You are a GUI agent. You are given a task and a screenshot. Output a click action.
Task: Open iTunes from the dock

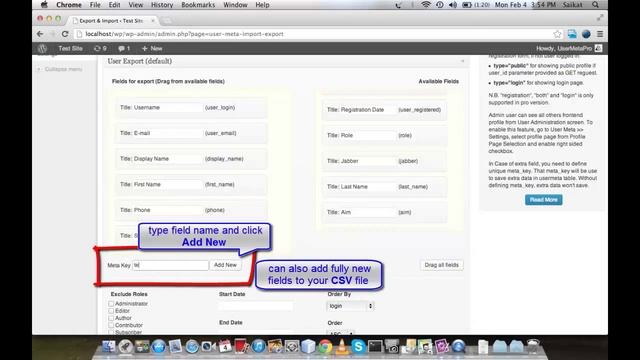coord(258,347)
